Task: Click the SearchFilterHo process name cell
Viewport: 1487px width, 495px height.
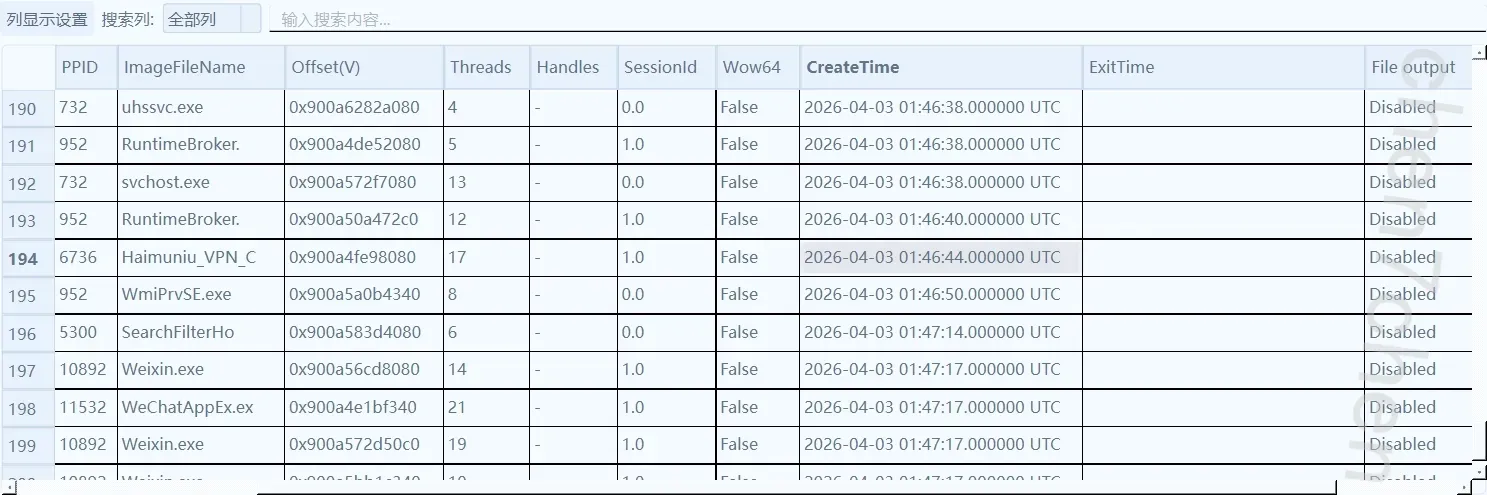Action: pos(178,332)
